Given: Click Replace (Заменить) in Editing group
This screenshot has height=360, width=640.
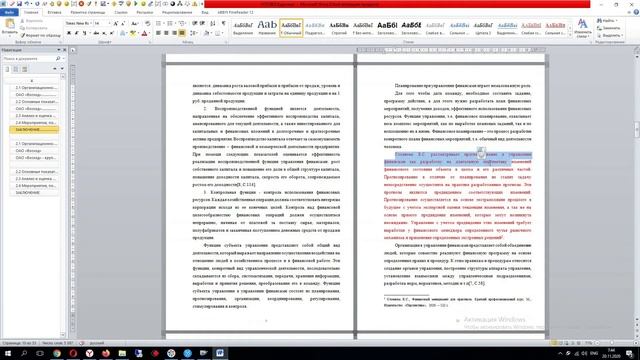Looking at the screenshot, I should click(609, 28).
